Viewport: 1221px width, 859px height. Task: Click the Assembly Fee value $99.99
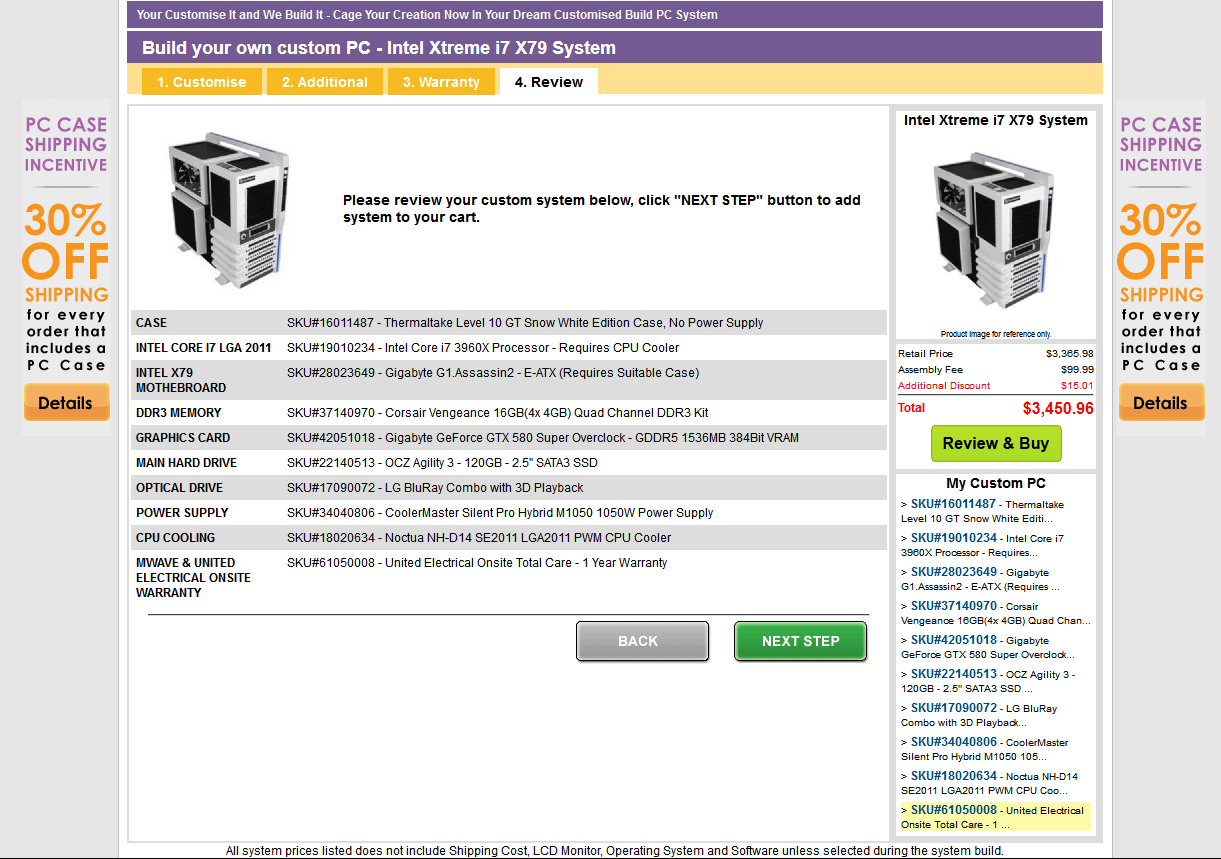pyautogui.click(x=1077, y=370)
